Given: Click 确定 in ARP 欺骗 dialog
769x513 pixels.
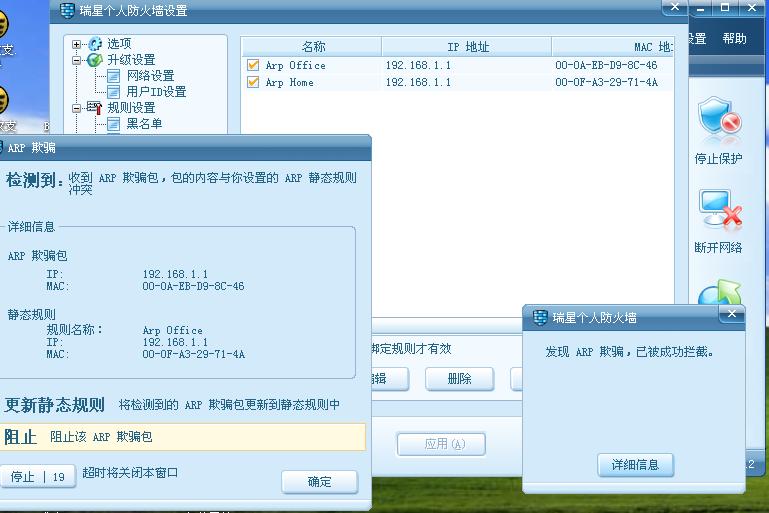Looking at the screenshot, I should coord(320,482).
